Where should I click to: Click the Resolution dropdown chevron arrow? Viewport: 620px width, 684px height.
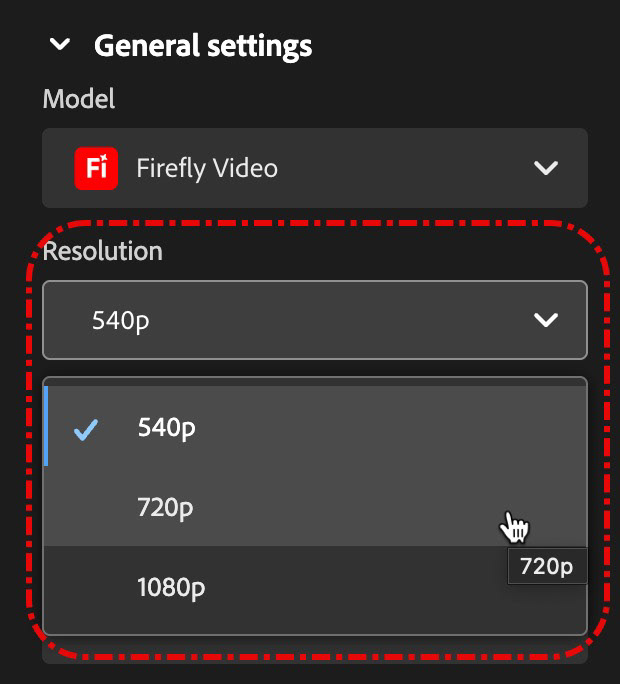[x=546, y=320]
